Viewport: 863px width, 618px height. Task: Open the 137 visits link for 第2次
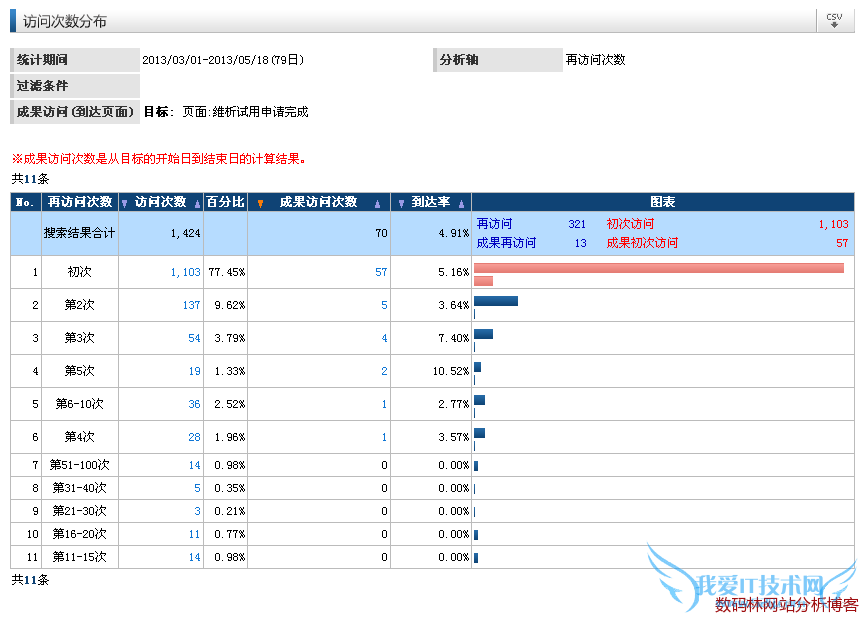point(191,305)
